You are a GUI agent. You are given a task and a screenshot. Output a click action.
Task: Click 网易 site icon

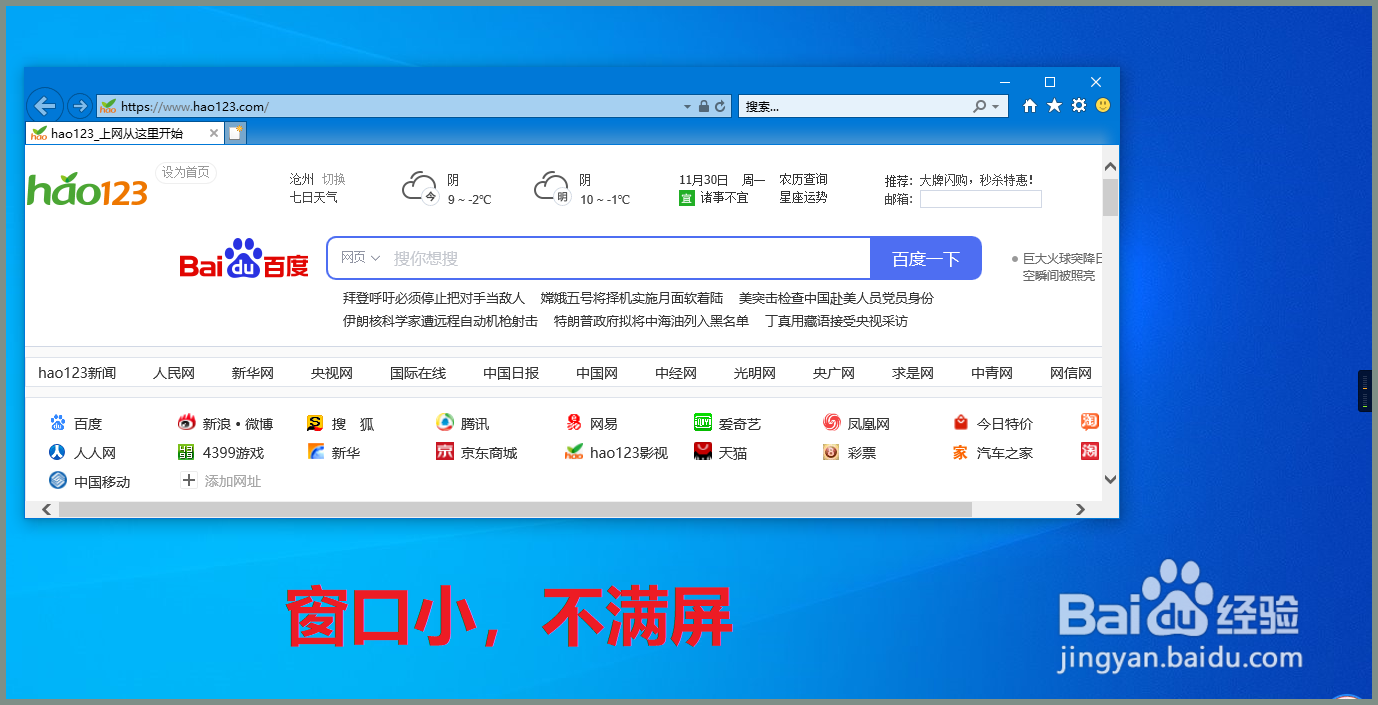pyautogui.click(x=574, y=423)
